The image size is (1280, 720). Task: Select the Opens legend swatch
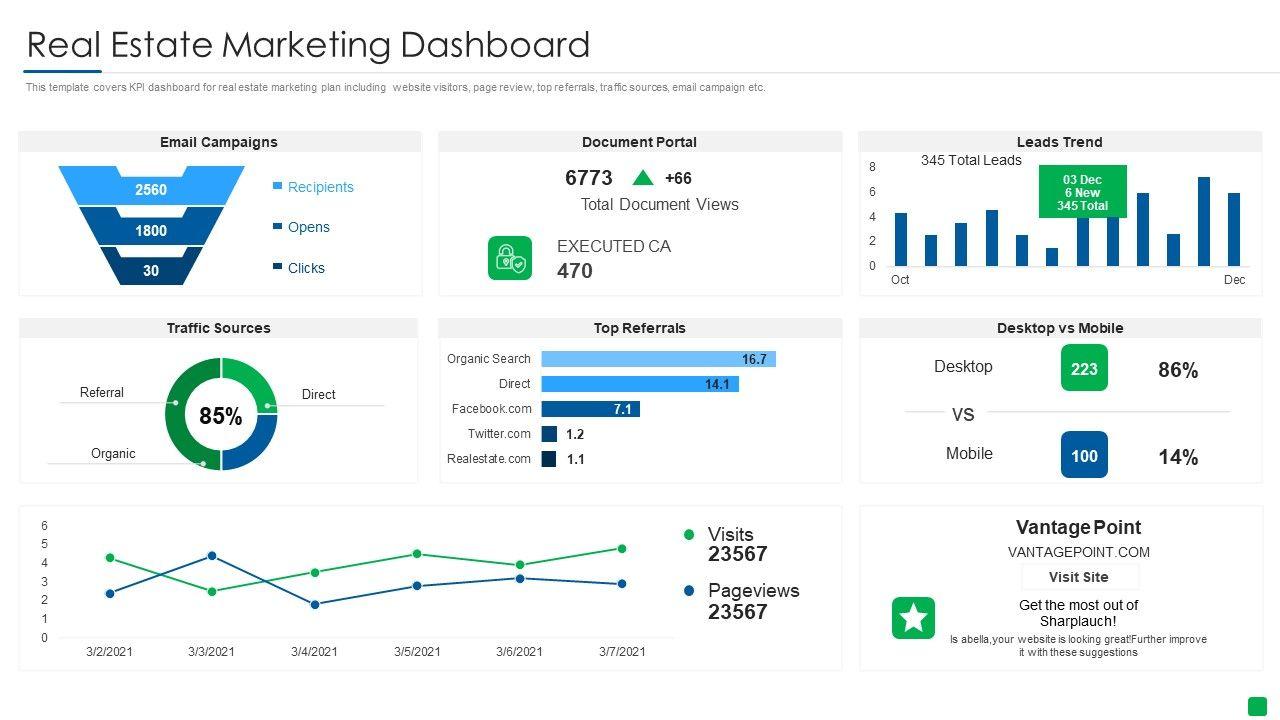pyautogui.click(x=277, y=226)
